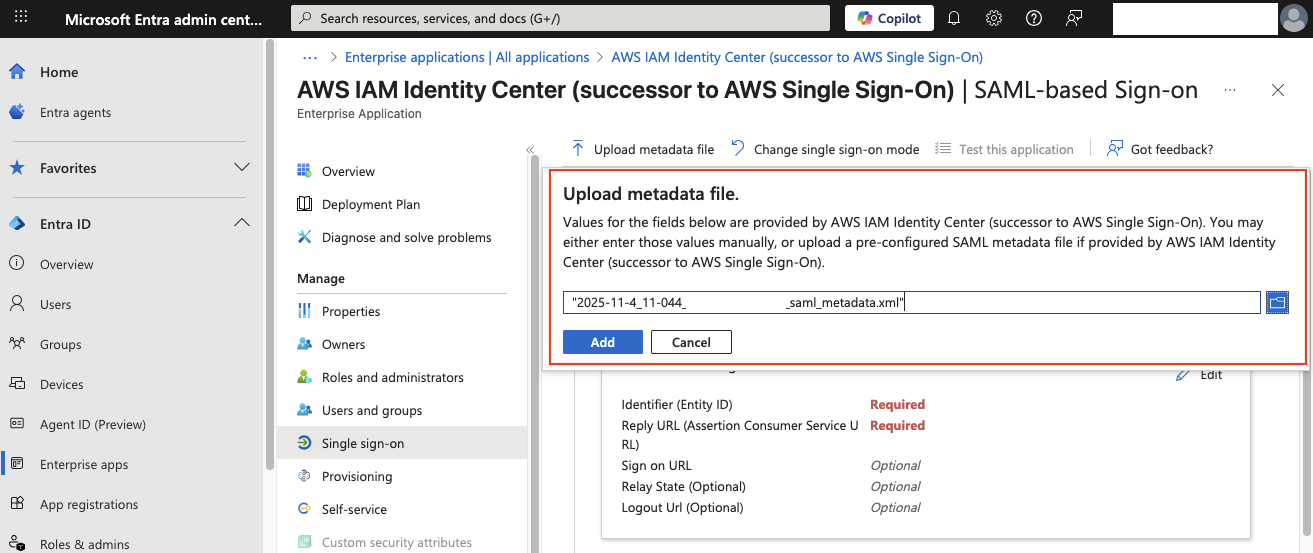The height and width of the screenshot is (553, 1313).
Task: Open the more options ellipsis beside title
Action: (x=1230, y=90)
